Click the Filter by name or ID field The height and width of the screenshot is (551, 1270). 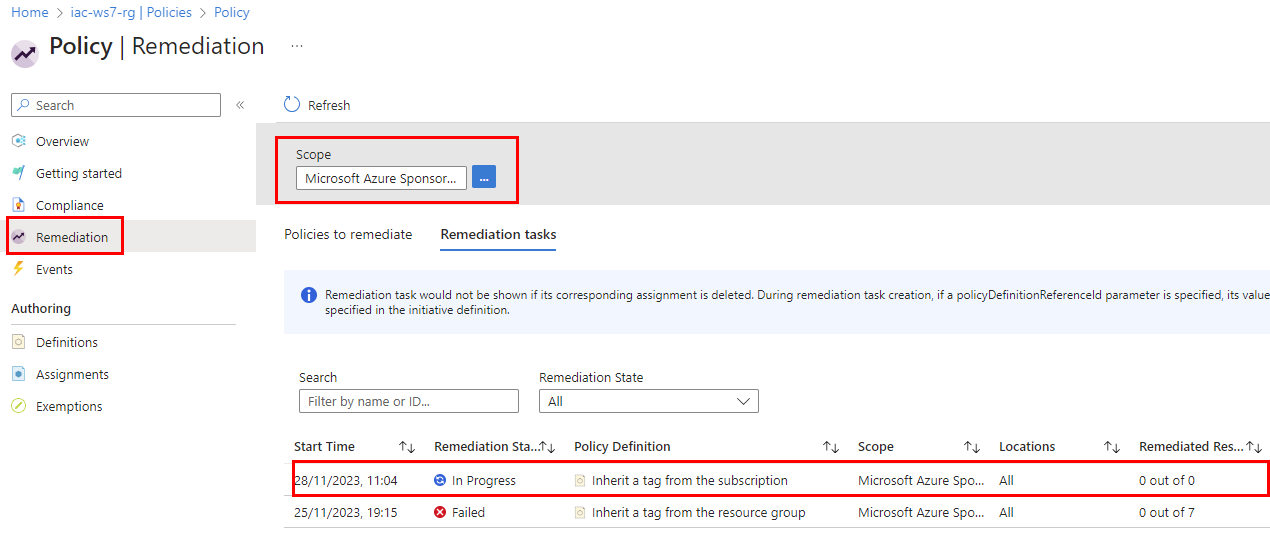click(x=408, y=401)
